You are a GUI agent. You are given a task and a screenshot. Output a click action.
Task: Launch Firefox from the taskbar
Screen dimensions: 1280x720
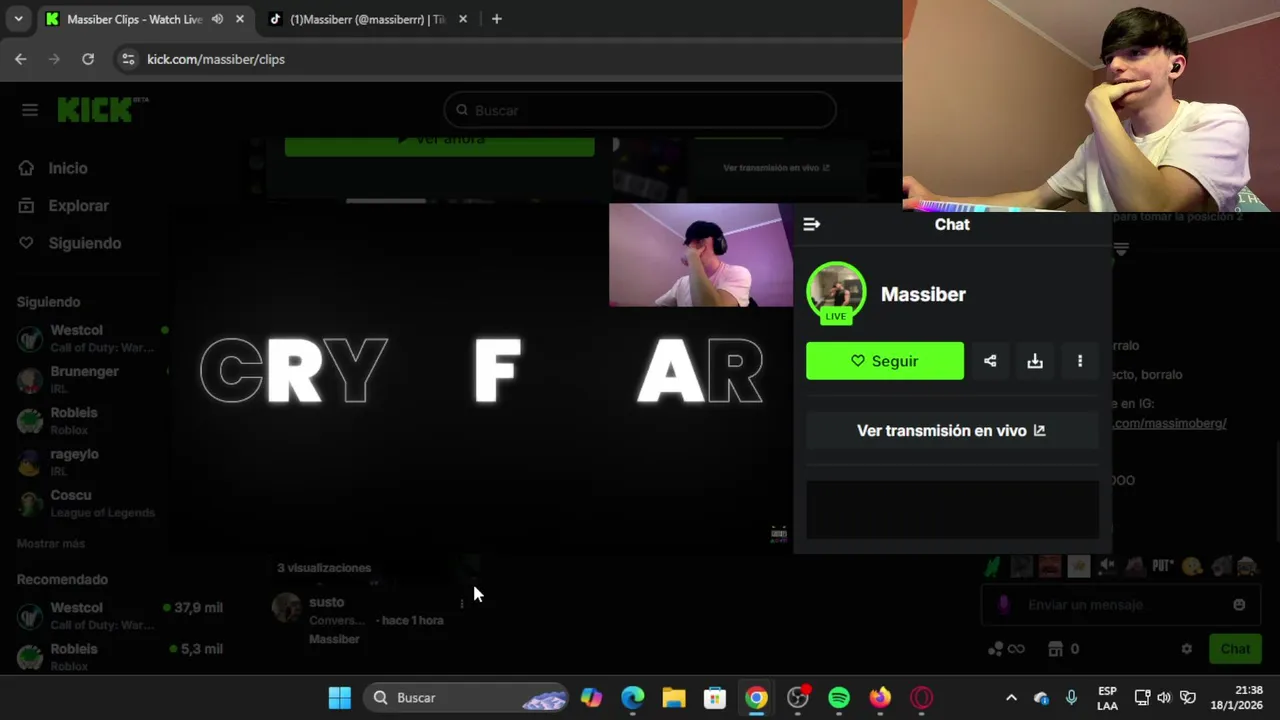880,697
